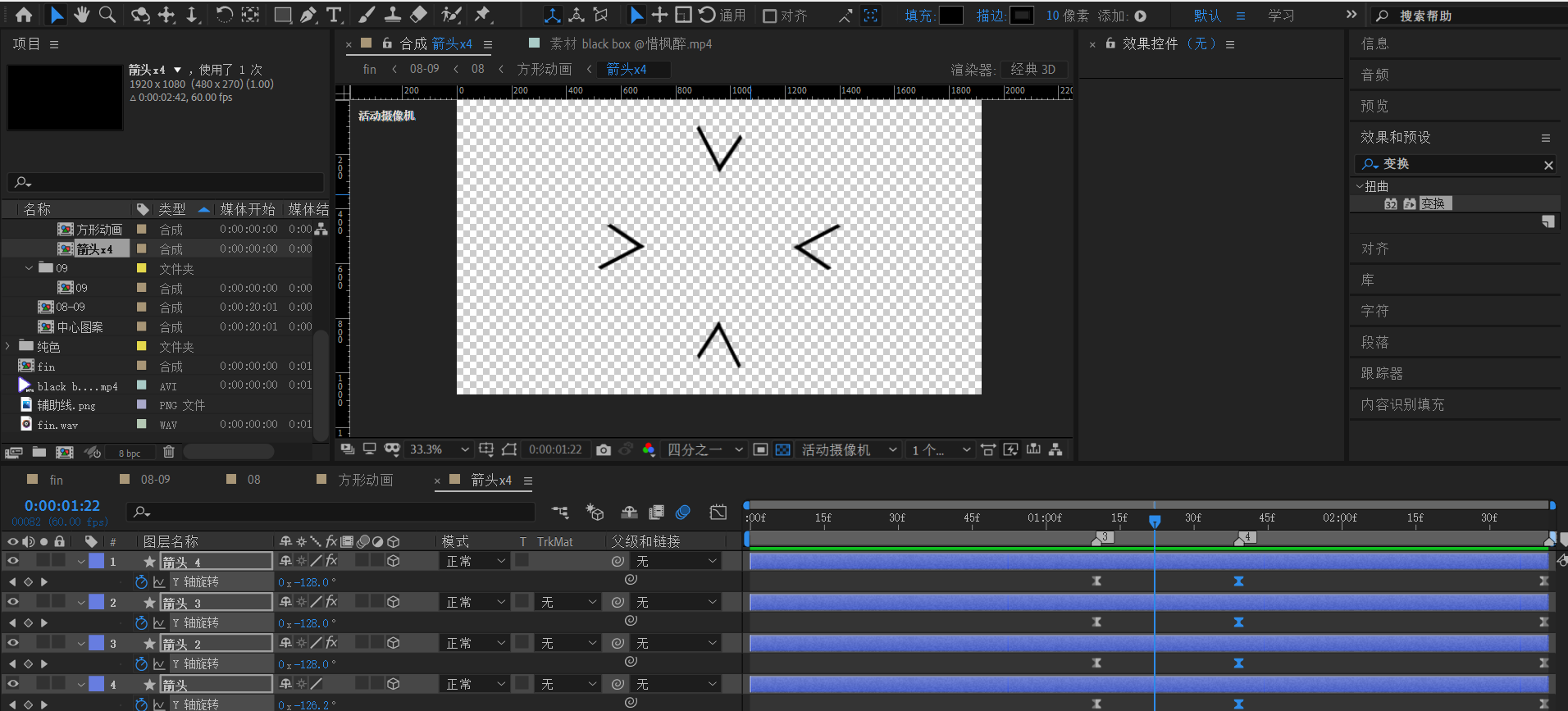Switch to the 方形动画 timeline tab
The height and width of the screenshot is (711, 1568).
(365, 480)
